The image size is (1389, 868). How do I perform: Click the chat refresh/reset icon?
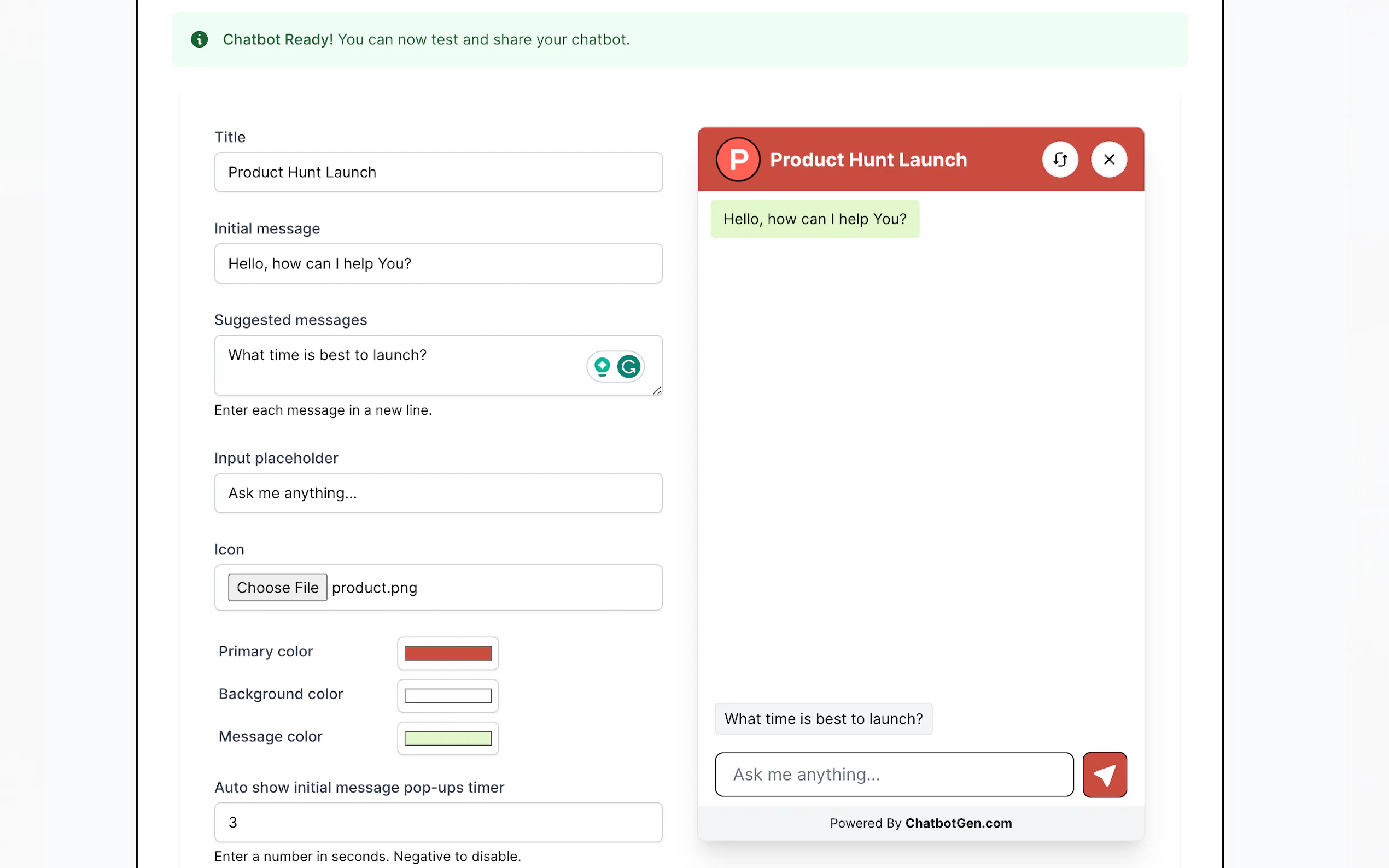pyautogui.click(x=1059, y=160)
